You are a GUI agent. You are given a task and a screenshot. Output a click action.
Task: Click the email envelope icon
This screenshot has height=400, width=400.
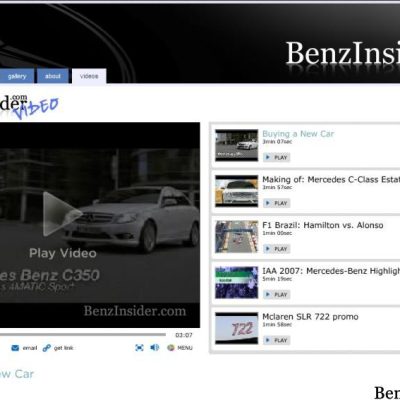click(15, 348)
